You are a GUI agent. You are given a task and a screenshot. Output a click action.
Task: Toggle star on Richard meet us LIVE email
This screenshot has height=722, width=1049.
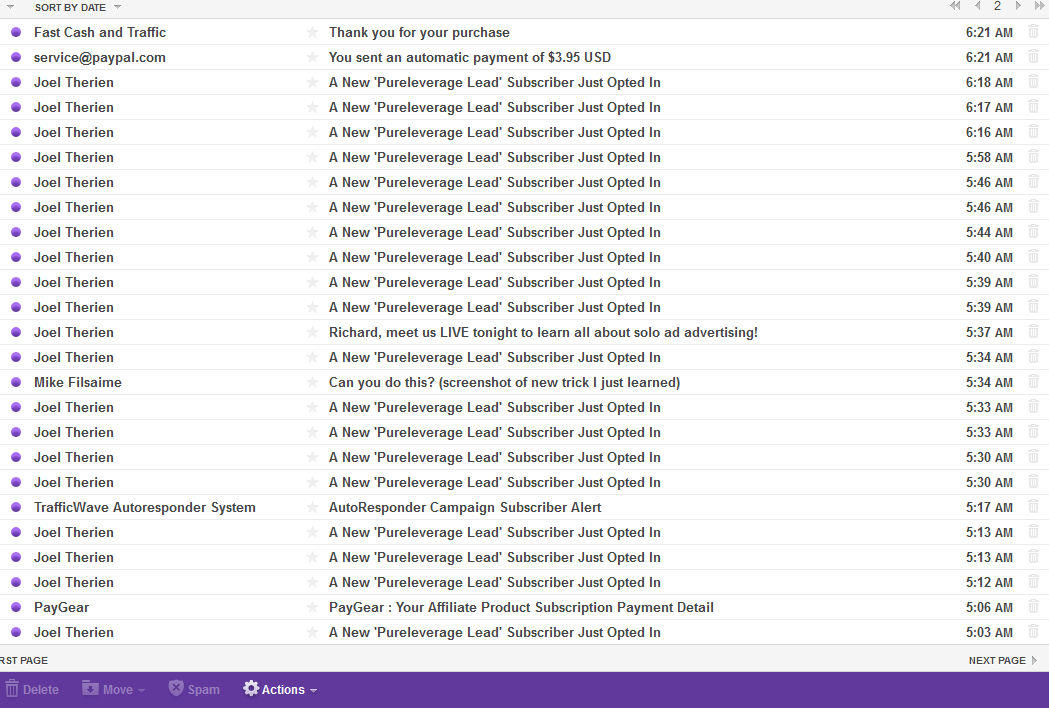312,333
